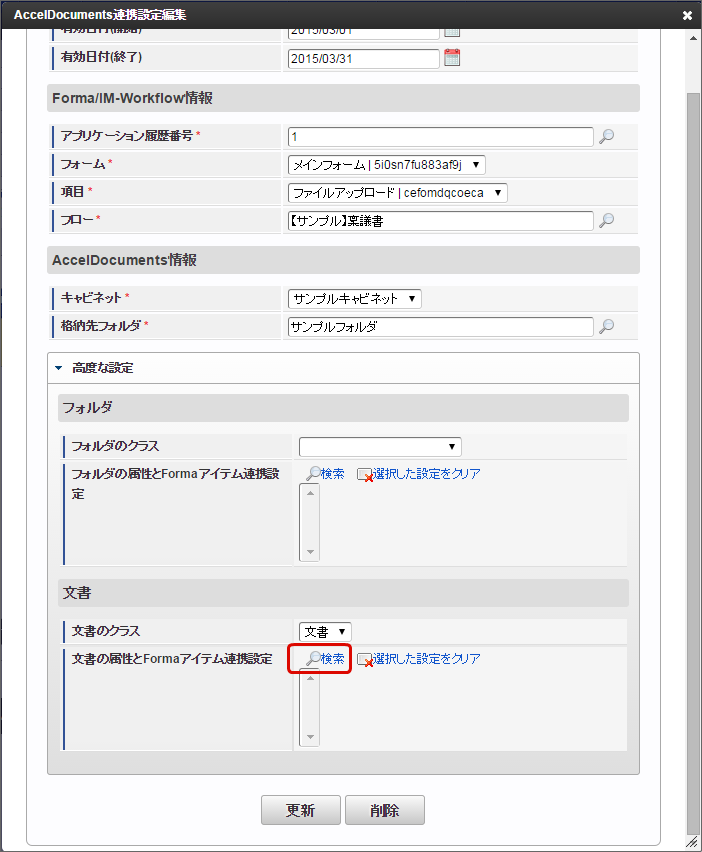The width and height of the screenshot is (702, 852).
Task: Close the AccelDocuments連携設定編集 dialog
Action: [x=687, y=15]
